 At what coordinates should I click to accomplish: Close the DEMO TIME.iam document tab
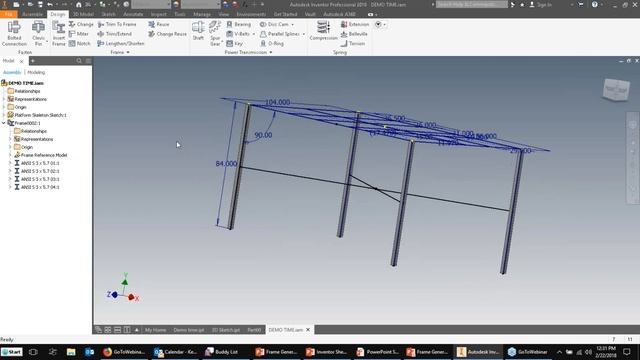[308, 330]
